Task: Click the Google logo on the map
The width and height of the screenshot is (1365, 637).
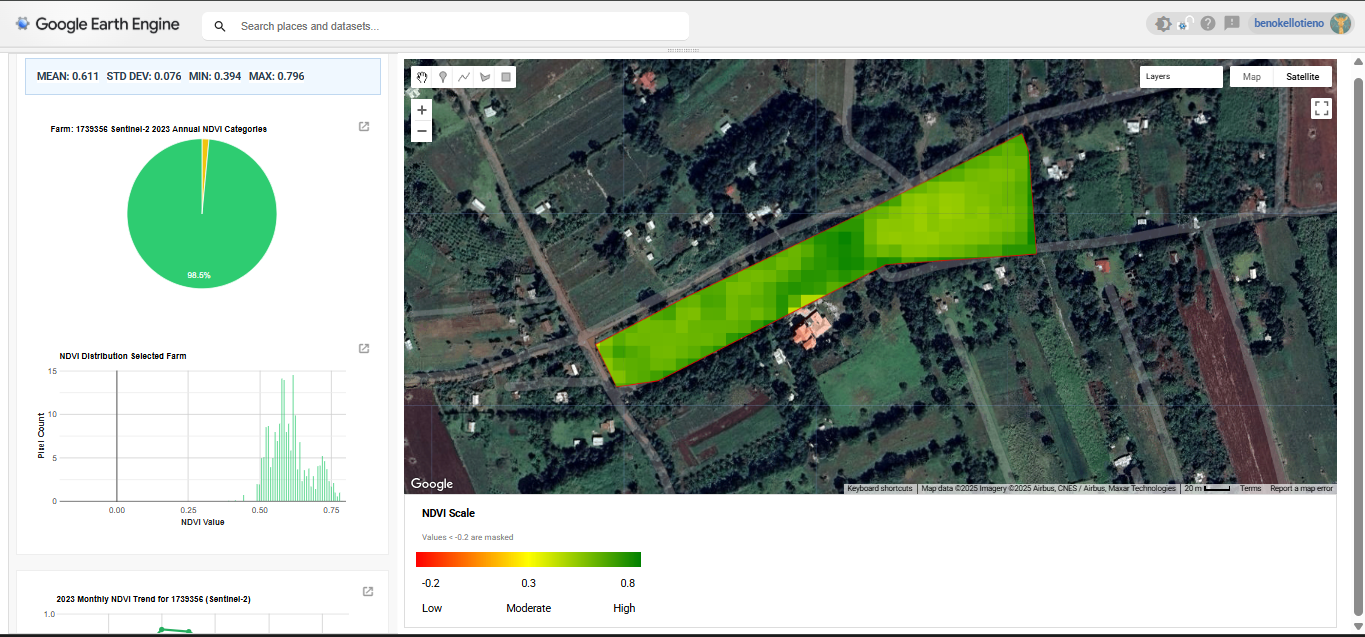Action: (432, 484)
